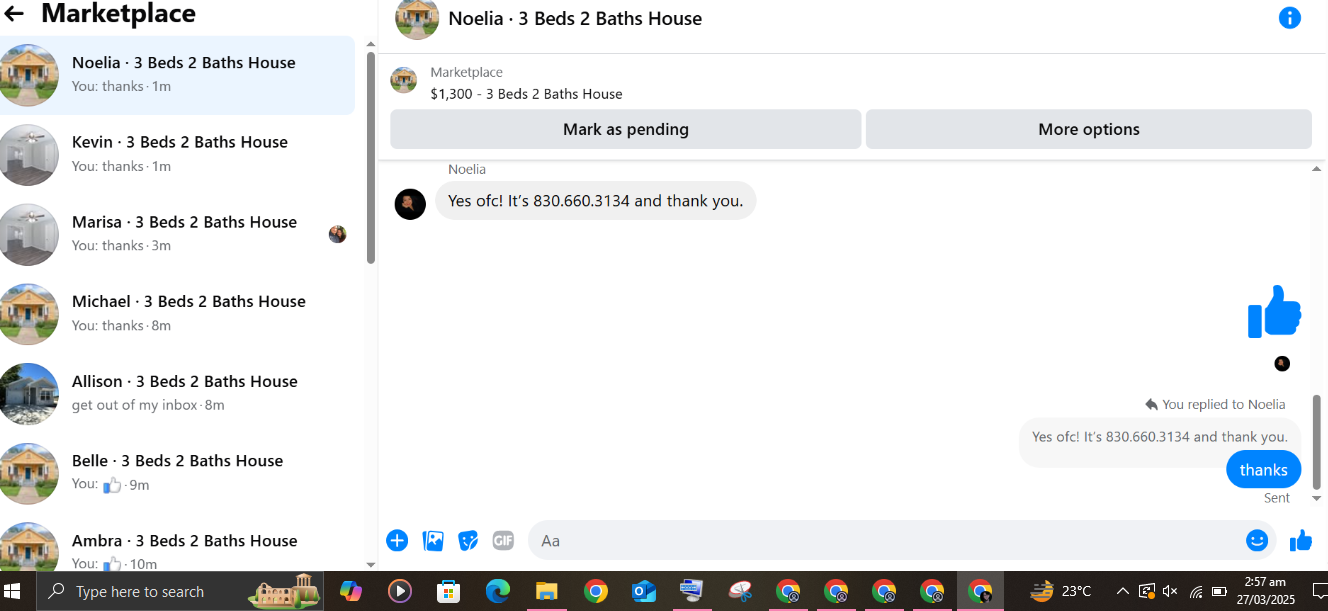Open Marisa's chat thread
1328x611 pixels.
[178, 234]
